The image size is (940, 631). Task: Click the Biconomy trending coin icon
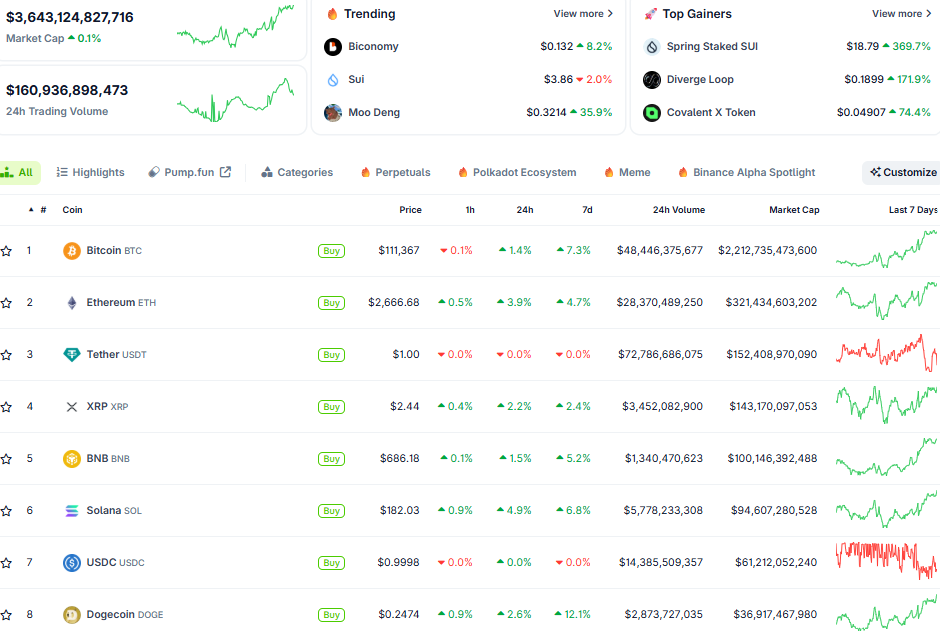point(333,47)
